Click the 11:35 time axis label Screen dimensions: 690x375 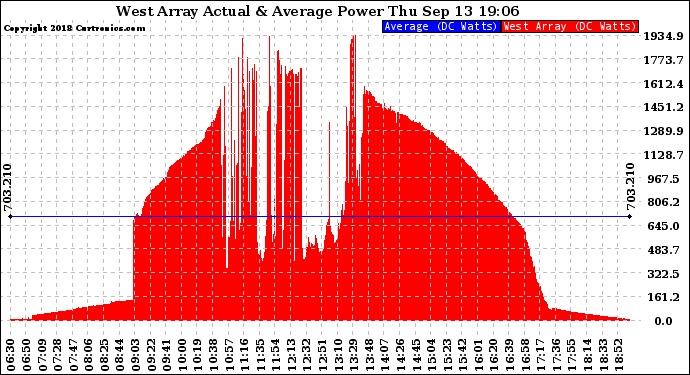coord(259,354)
